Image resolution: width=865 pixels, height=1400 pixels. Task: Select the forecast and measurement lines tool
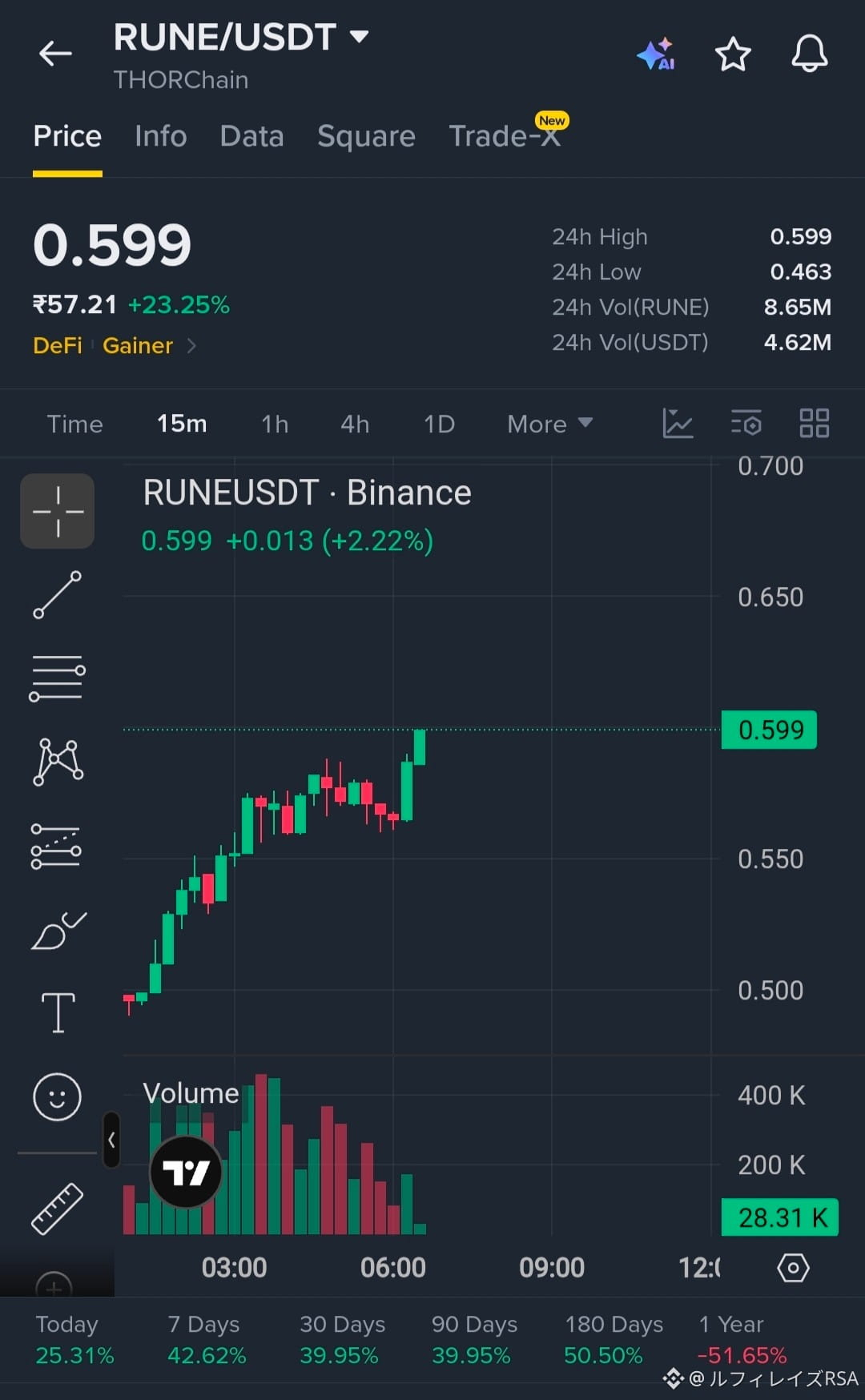[56, 847]
